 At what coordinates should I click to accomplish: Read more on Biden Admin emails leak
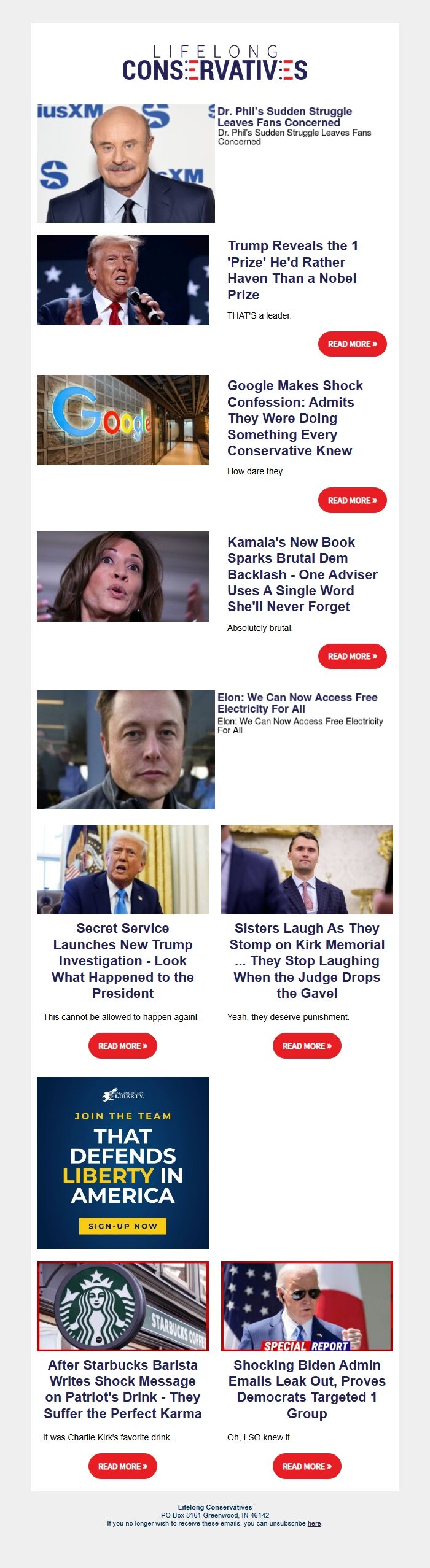point(307,1466)
